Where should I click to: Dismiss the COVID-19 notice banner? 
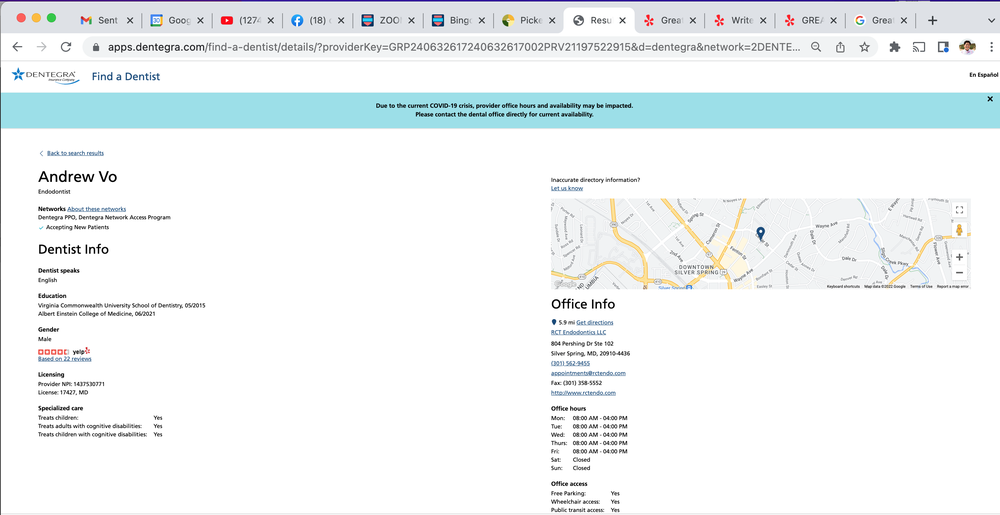click(990, 99)
